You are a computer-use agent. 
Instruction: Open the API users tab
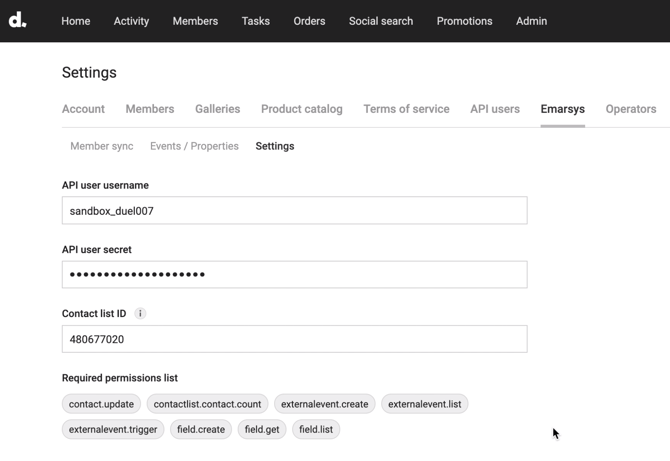pyautogui.click(x=495, y=109)
